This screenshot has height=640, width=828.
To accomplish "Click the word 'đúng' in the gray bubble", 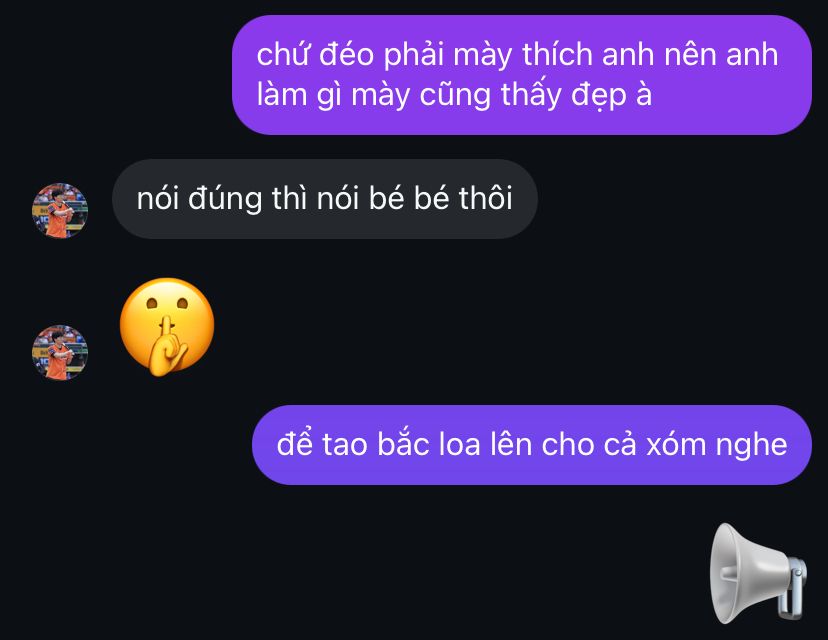I will click(x=225, y=199).
